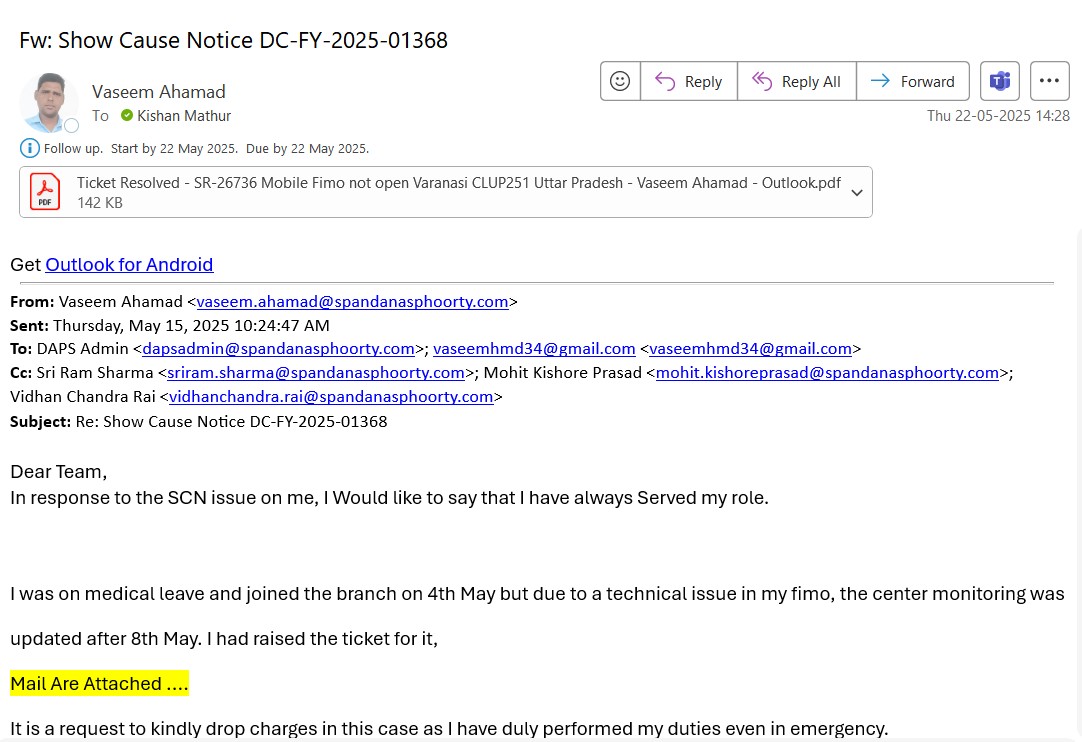Open the Ticket Resolved SR-26736 PDF attachment

(458, 184)
